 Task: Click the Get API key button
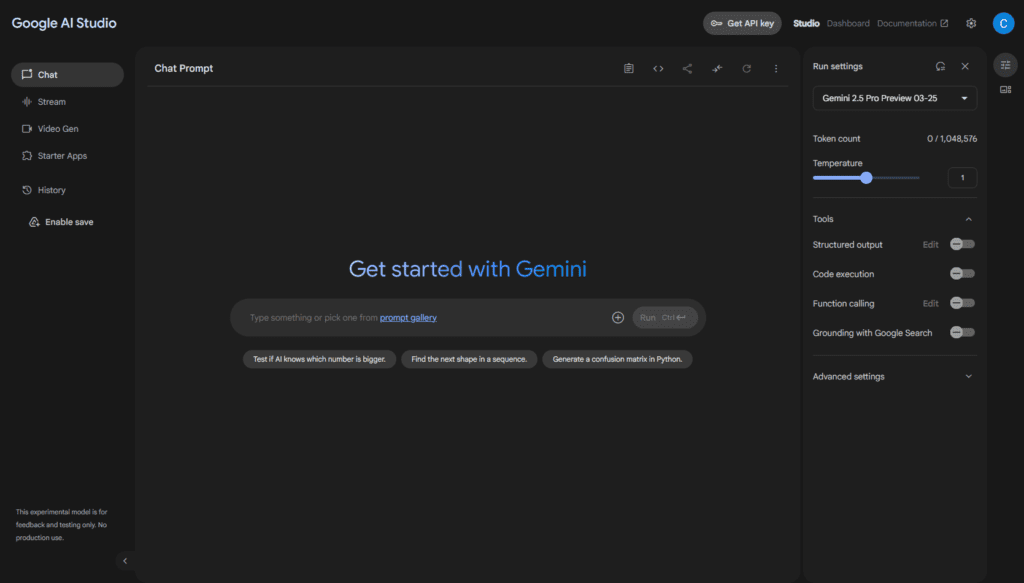pyautogui.click(x=742, y=24)
